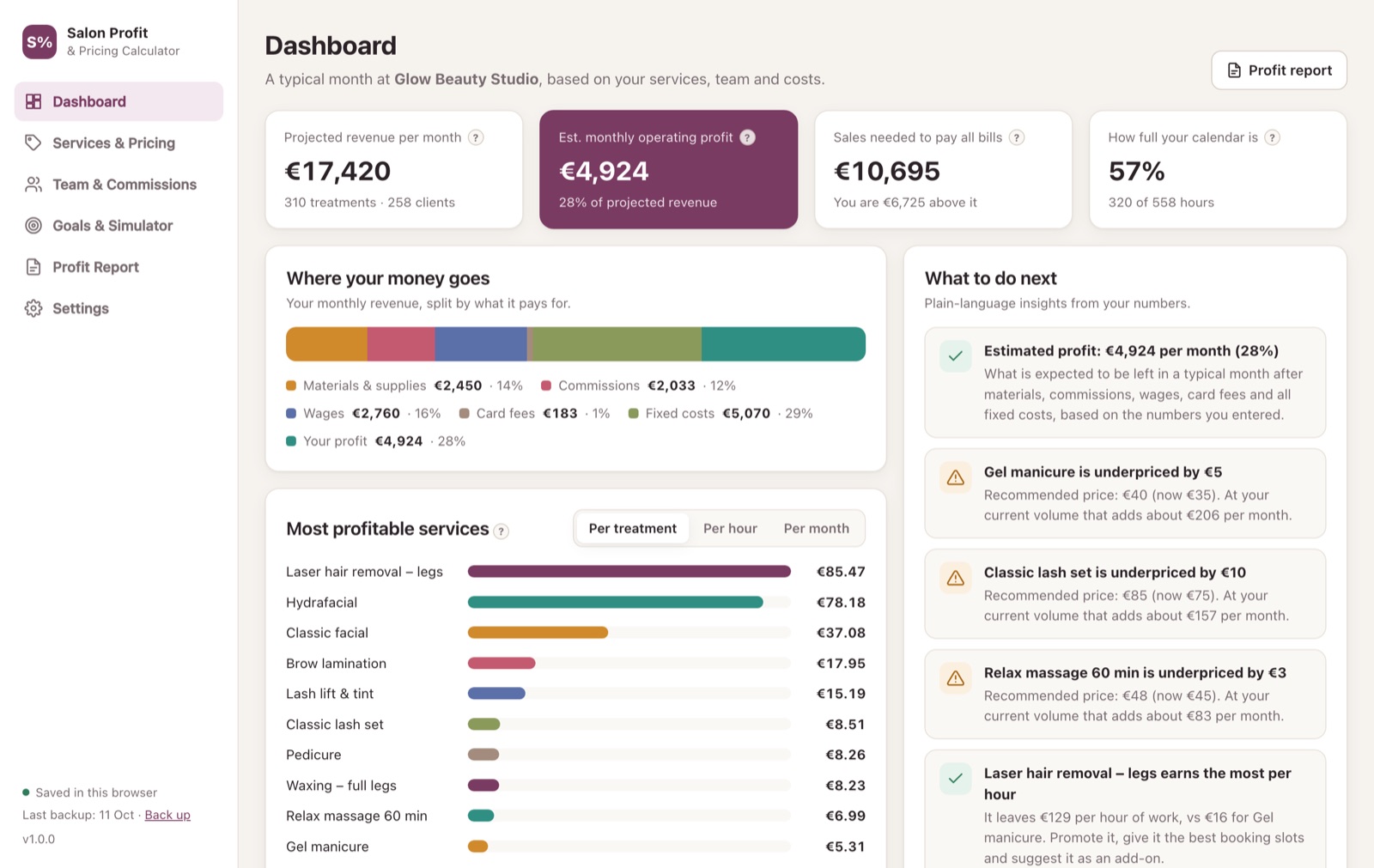Click the Settings gear icon
Image resolution: width=1374 pixels, height=868 pixels.
pyautogui.click(x=33, y=308)
